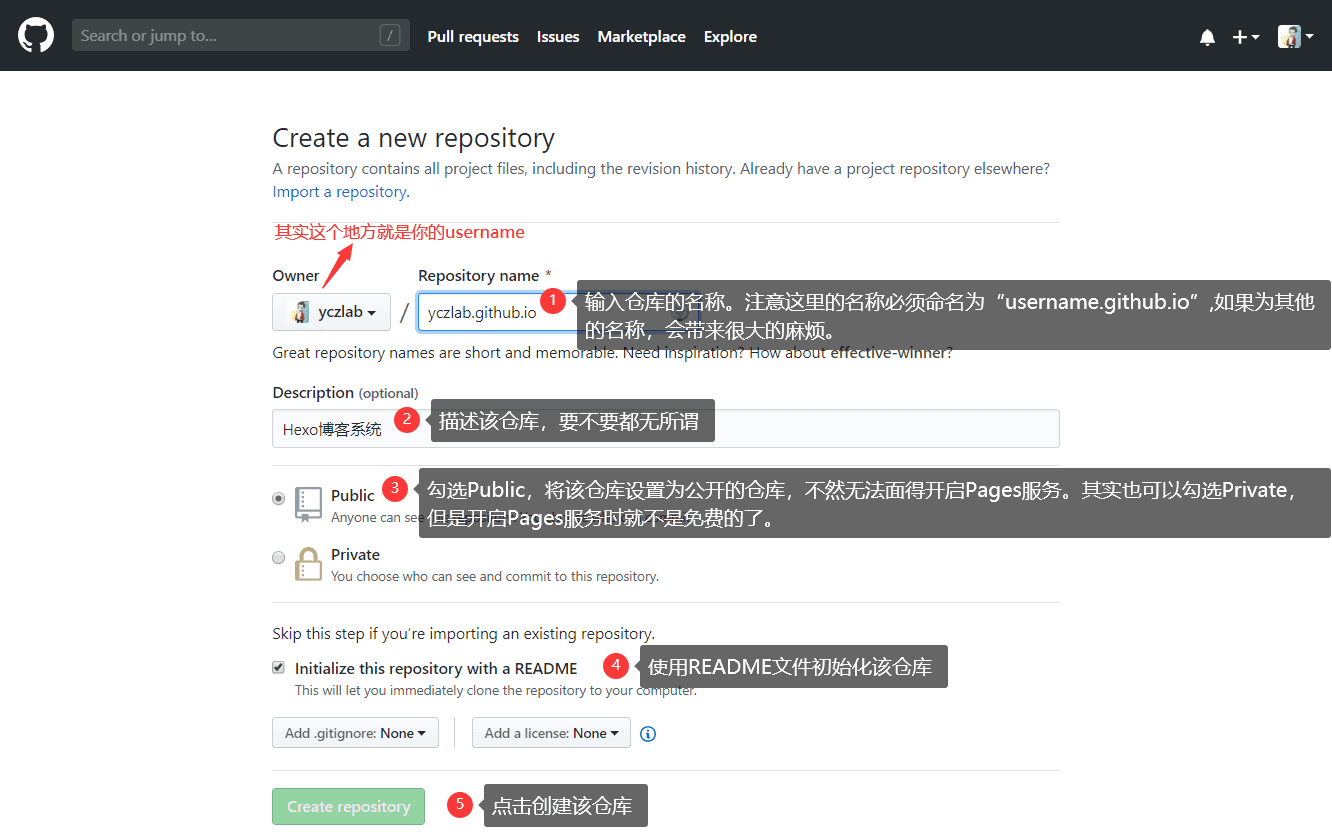Follow the Import a repository link
Viewport: 1332px width, 837px height.
[x=340, y=192]
